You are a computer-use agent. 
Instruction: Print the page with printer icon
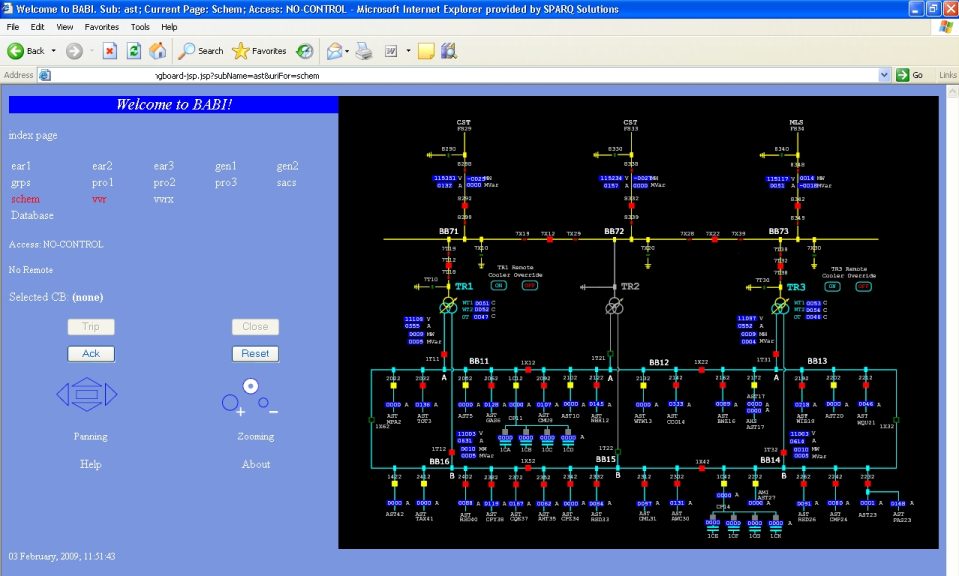(x=364, y=51)
